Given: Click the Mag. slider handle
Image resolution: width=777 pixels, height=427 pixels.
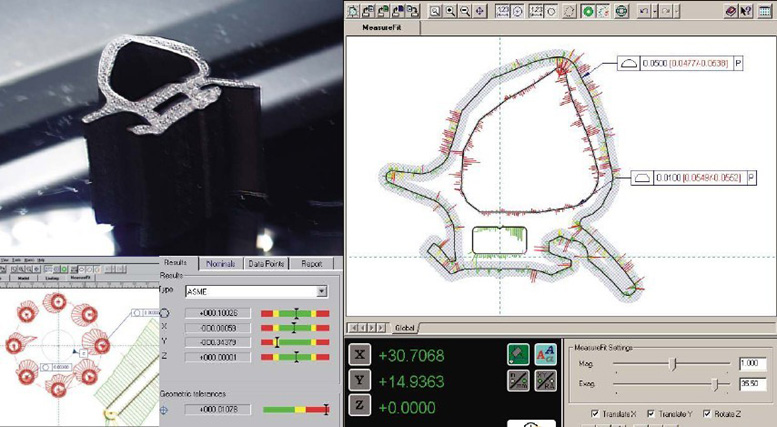Looking at the screenshot, I should [673, 364].
